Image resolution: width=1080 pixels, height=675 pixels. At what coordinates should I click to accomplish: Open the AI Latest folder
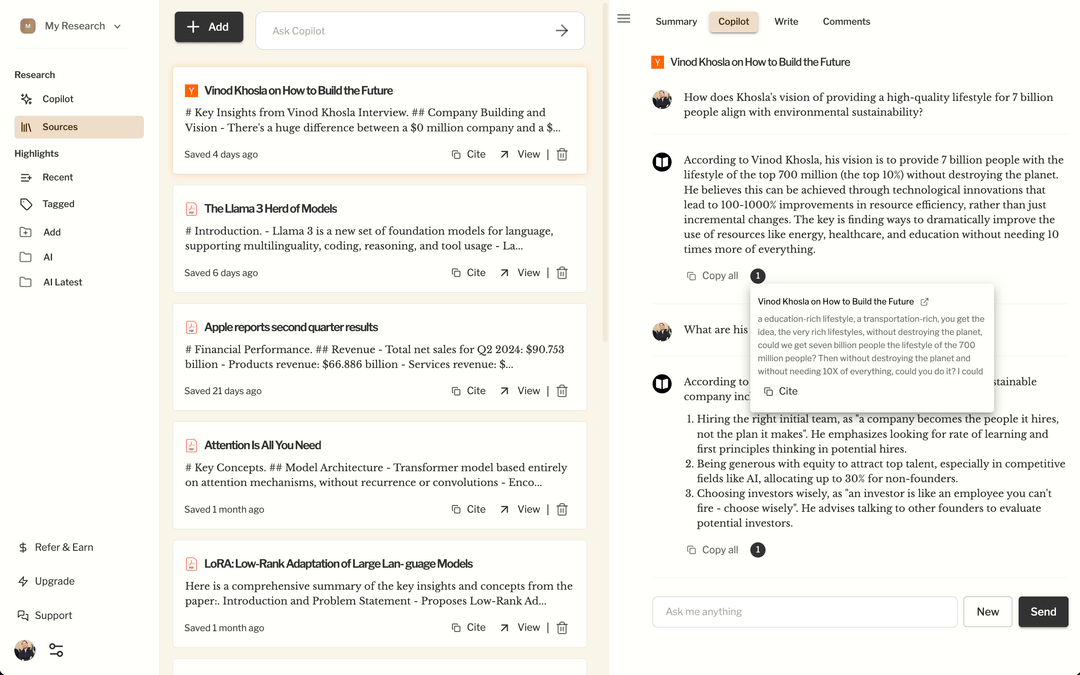pyautogui.click(x=62, y=282)
